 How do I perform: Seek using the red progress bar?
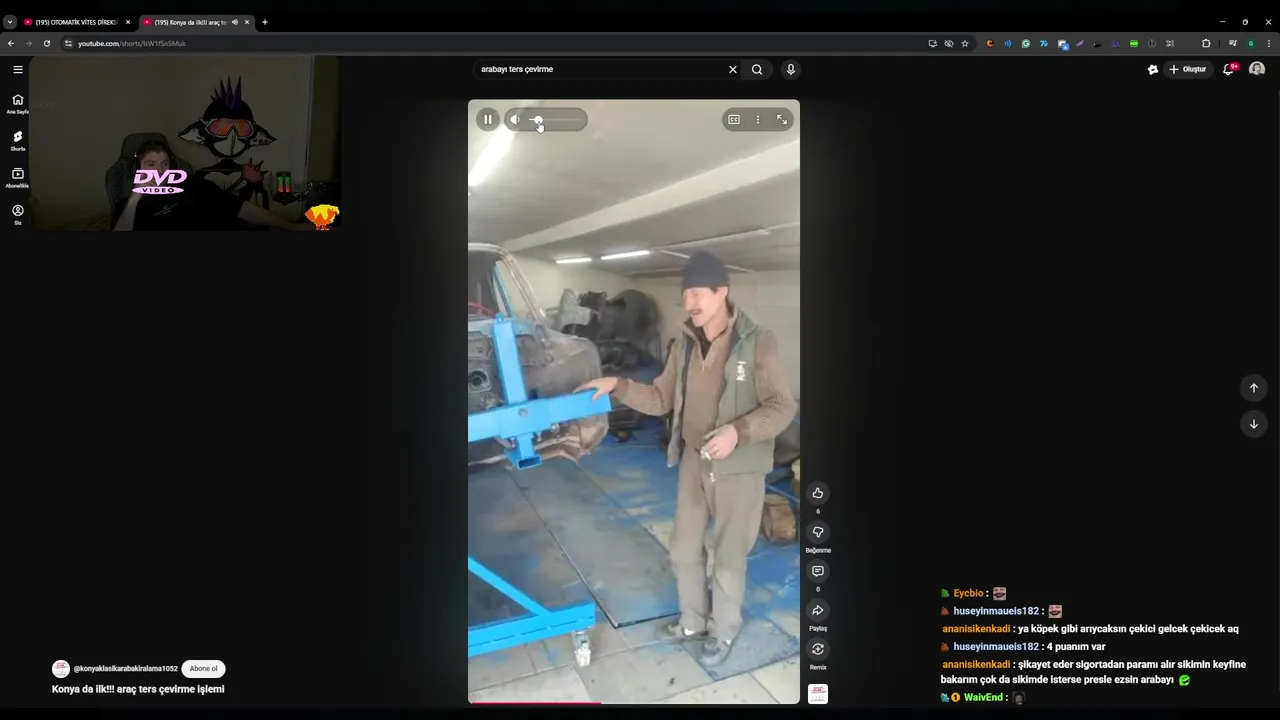[x=634, y=702]
